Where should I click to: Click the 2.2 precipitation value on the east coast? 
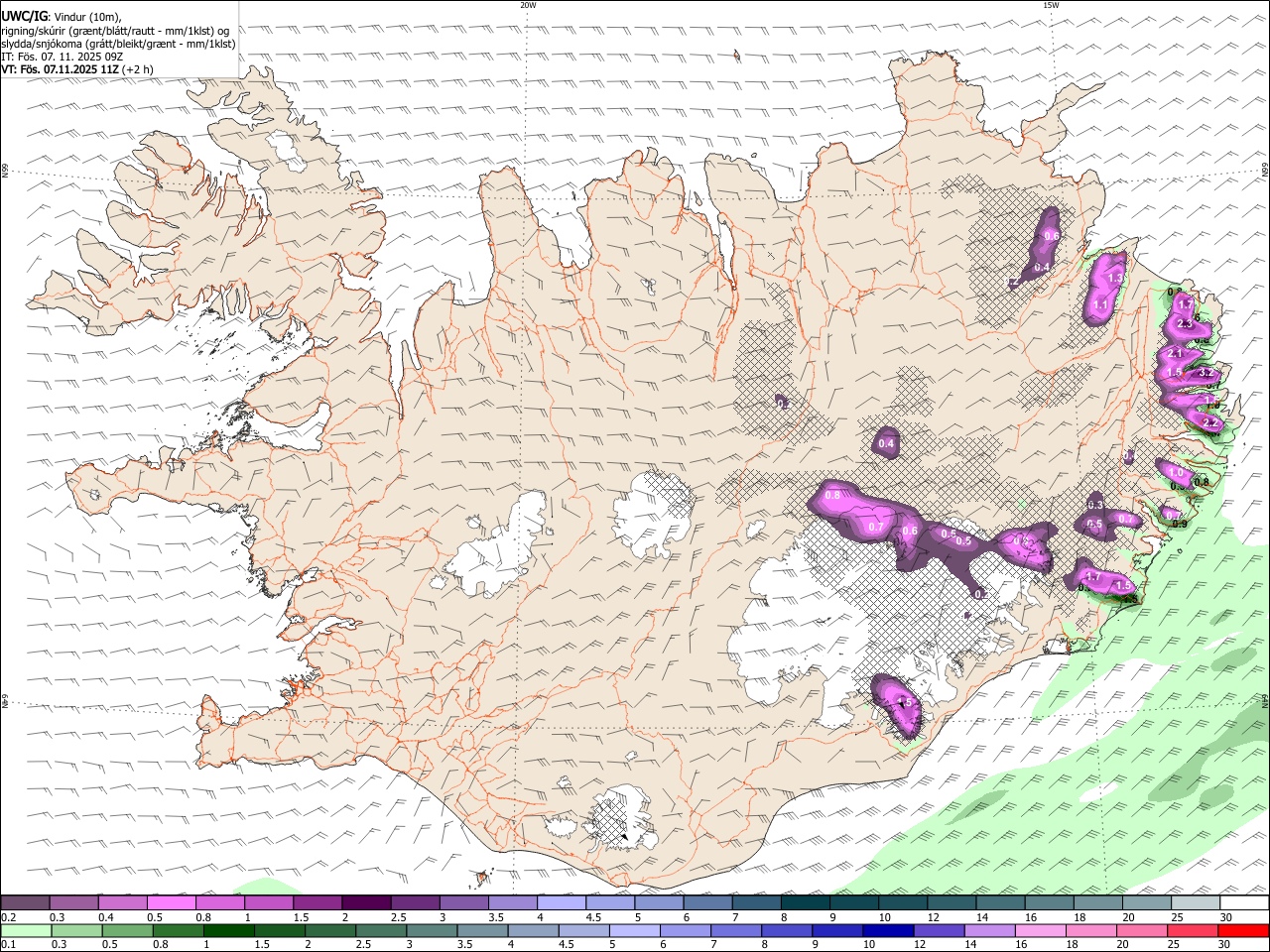[x=1209, y=423]
